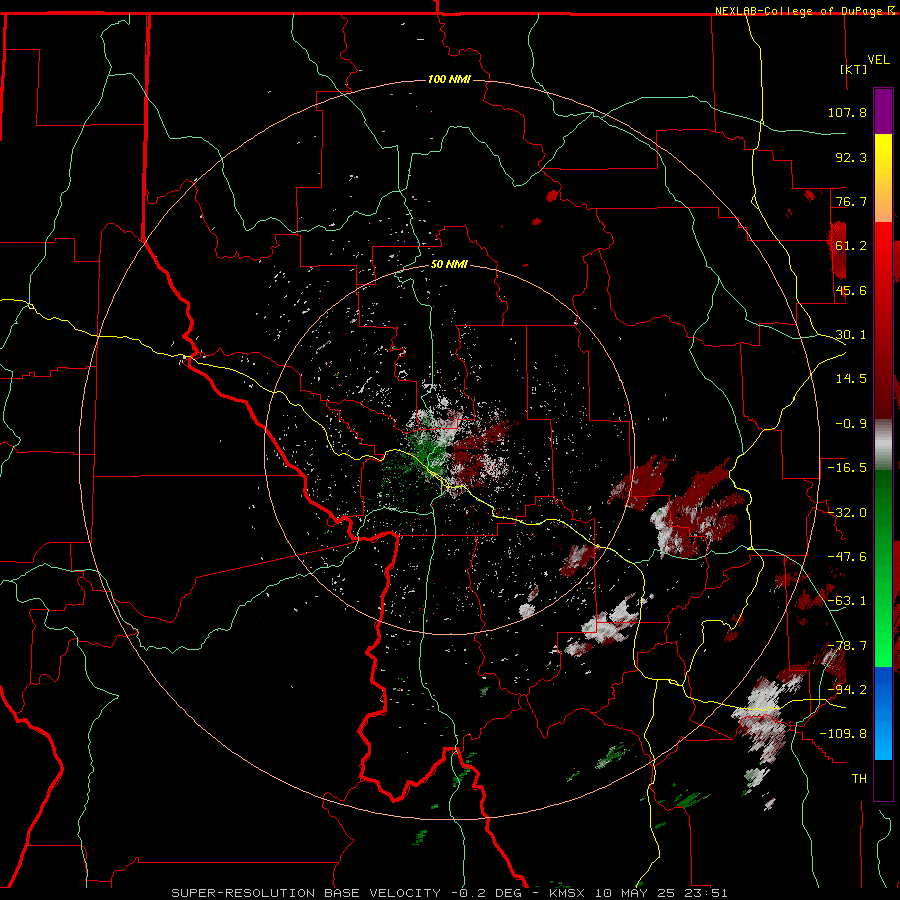
Task: Select the -16.5 scale value
Action: coord(847,468)
